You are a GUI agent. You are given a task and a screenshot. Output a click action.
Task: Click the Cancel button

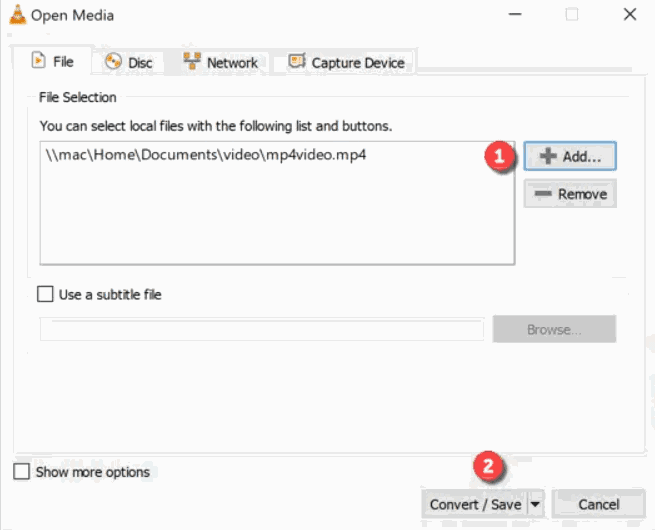(x=599, y=504)
